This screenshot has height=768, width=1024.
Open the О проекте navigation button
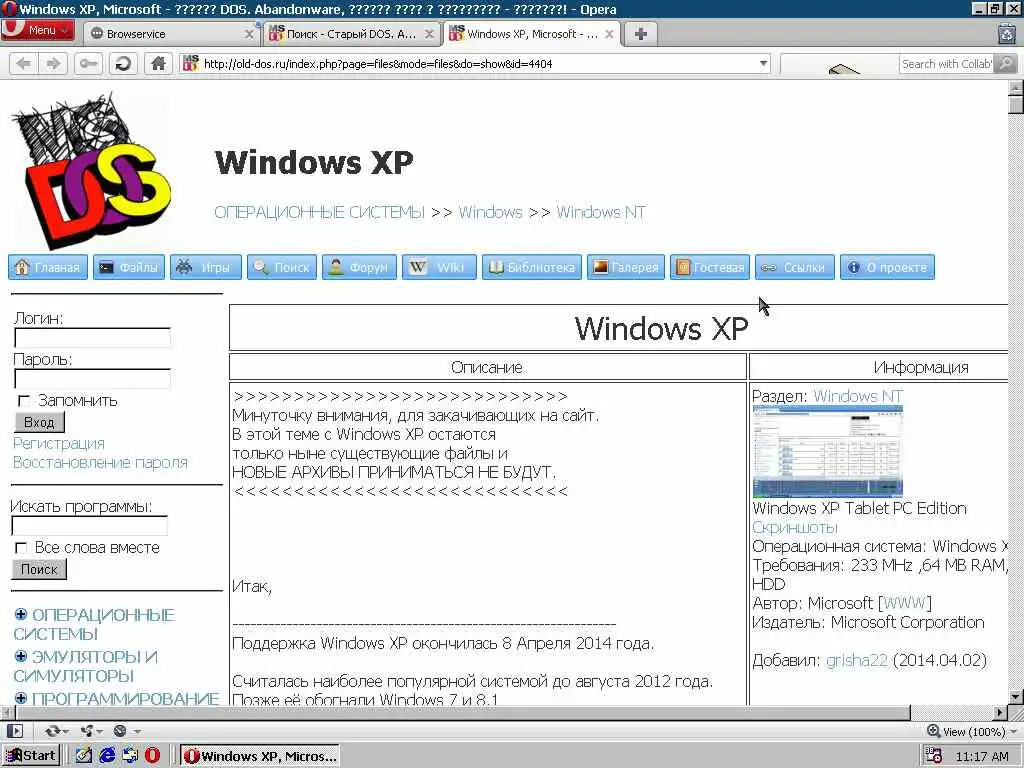(887, 267)
